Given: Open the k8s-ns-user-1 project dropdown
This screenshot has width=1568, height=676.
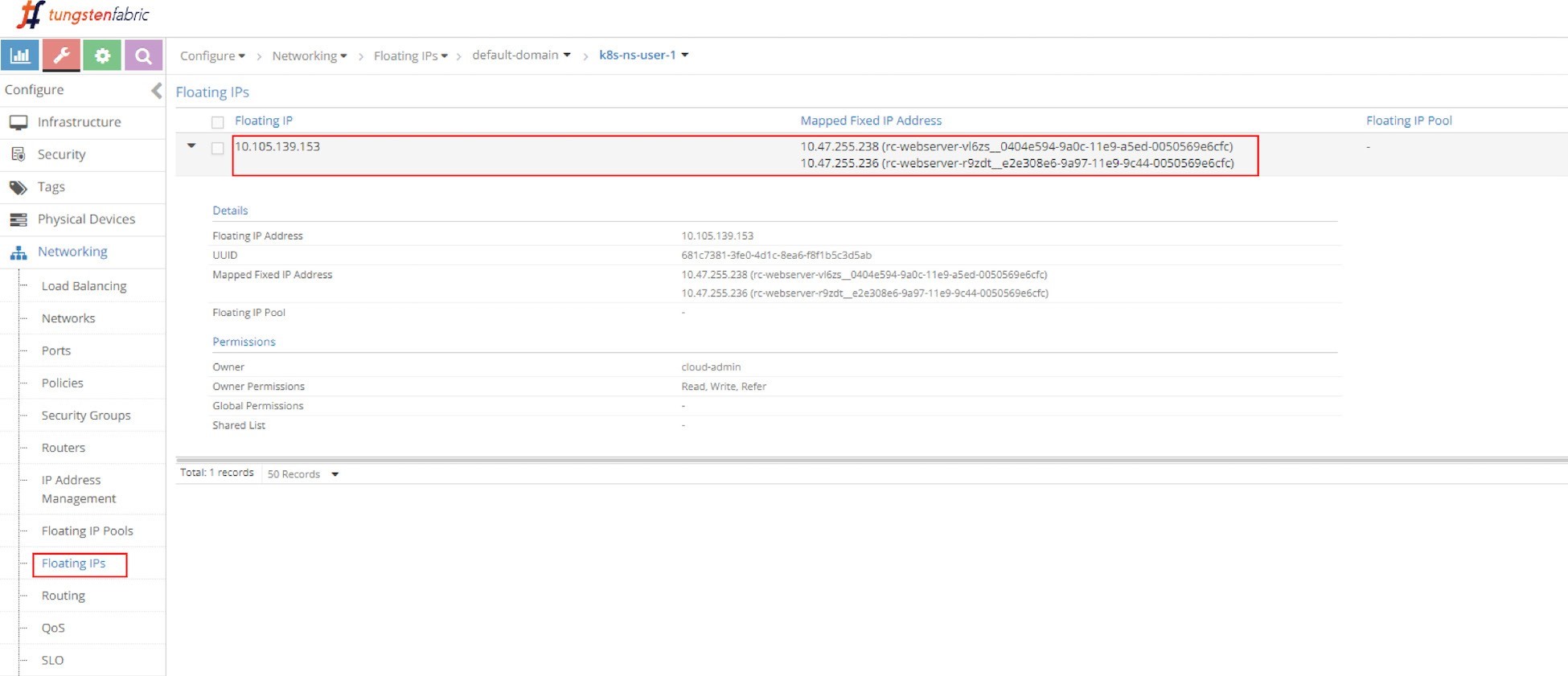Looking at the screenshot, I should [644, 55].
